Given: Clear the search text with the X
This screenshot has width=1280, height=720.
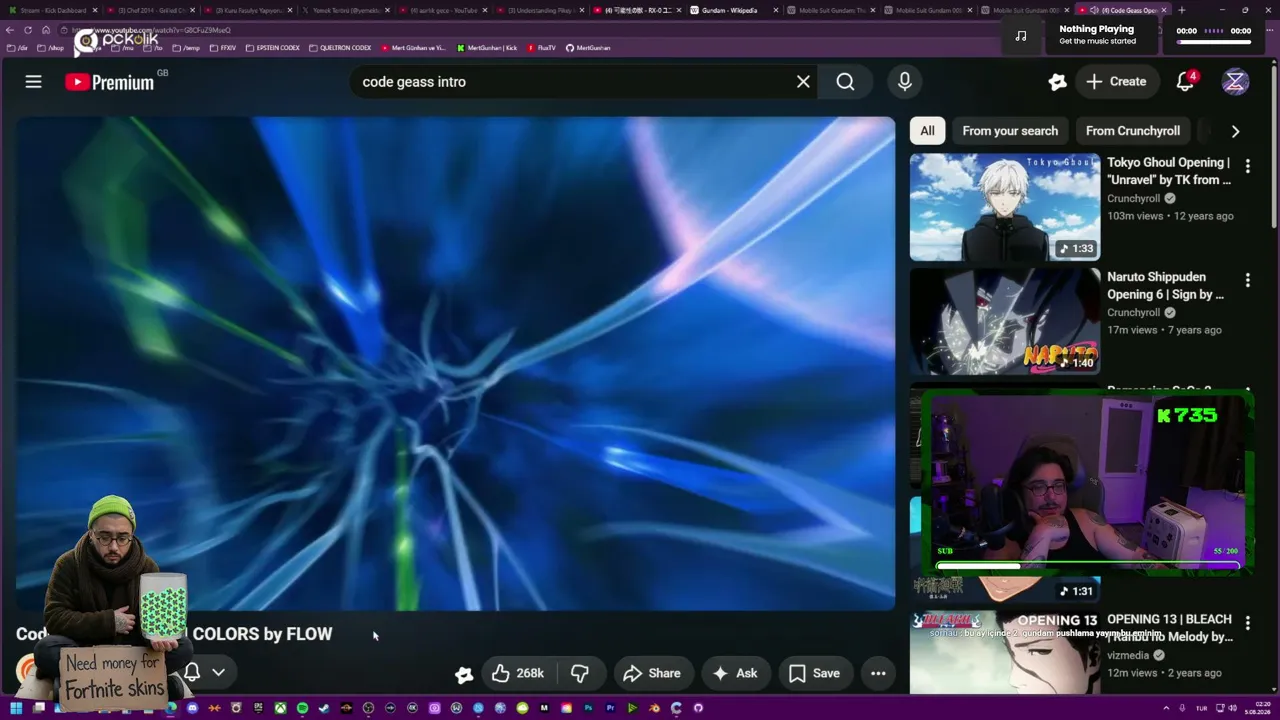Looking at the screenshot, I should [803, 82].
